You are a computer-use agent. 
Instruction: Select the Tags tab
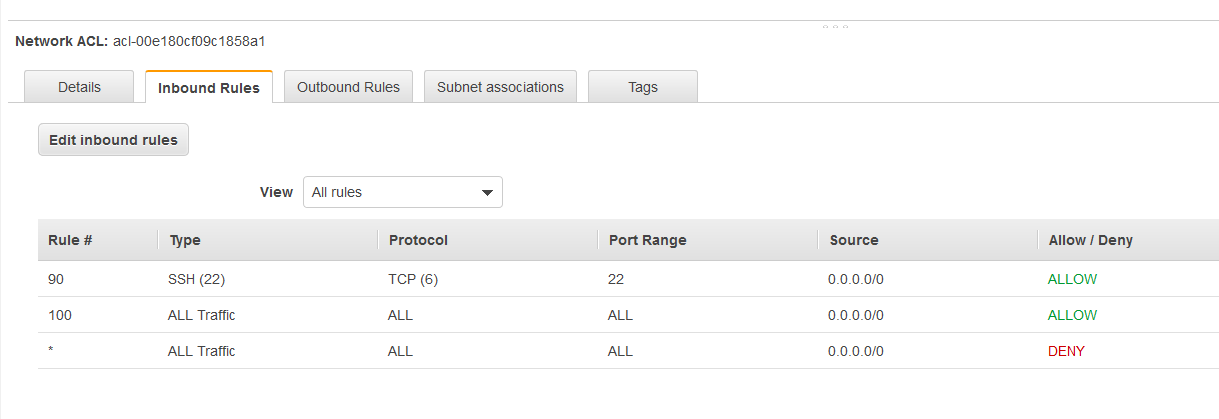tap(643, 87)
